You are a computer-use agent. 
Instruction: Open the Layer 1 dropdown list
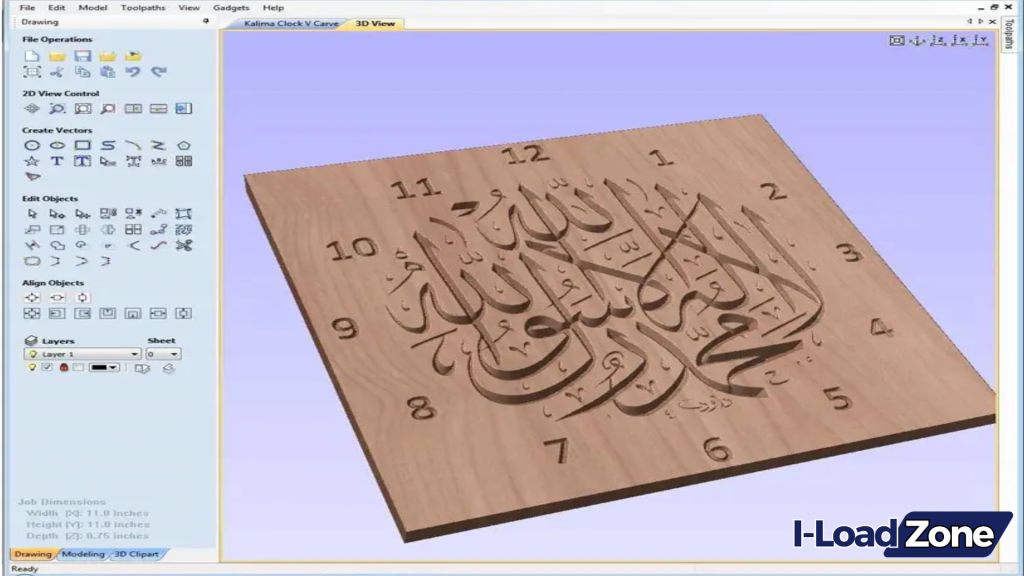135,354
